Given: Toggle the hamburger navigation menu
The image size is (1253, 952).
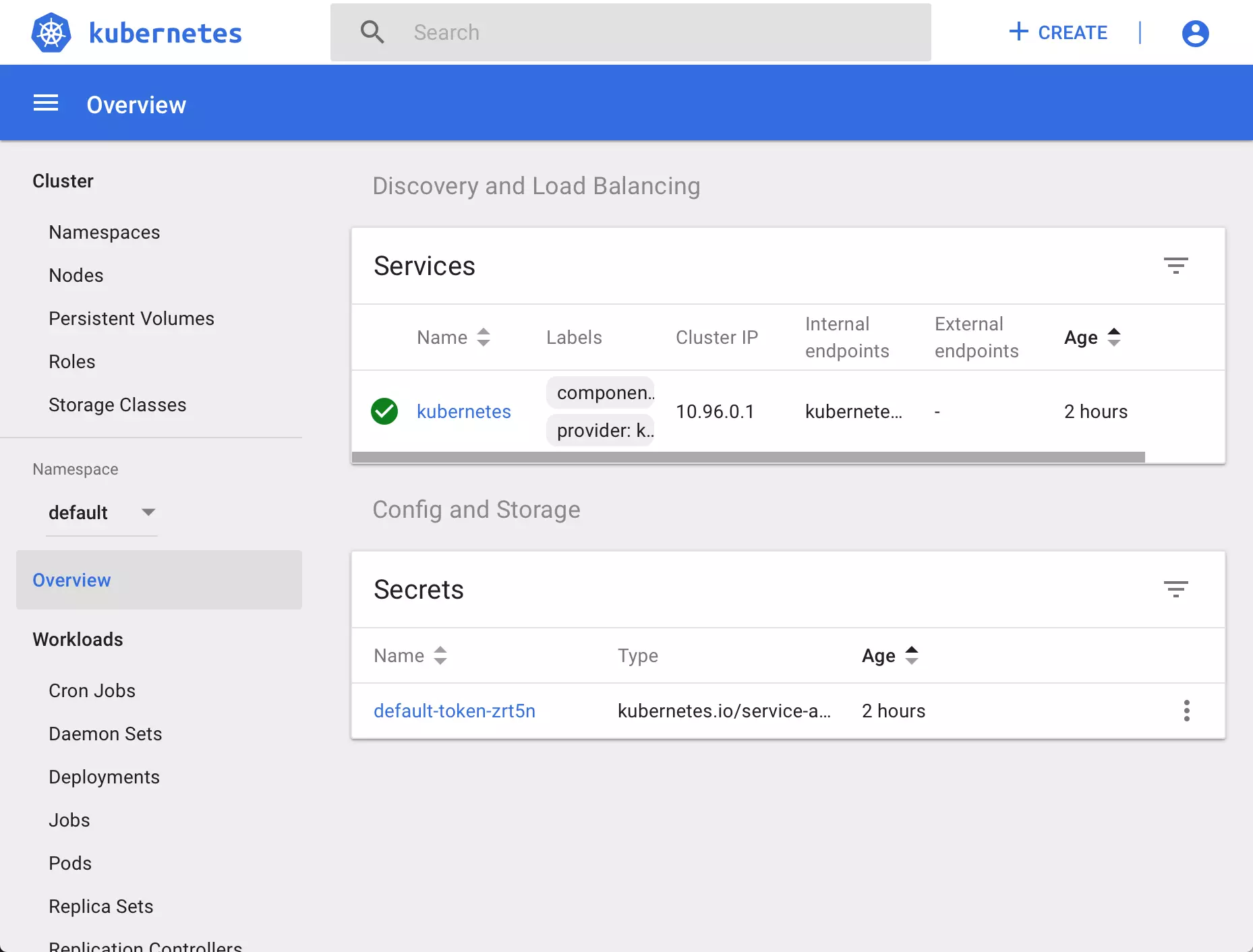Looking at the screenshot, I should click(46, 103).
